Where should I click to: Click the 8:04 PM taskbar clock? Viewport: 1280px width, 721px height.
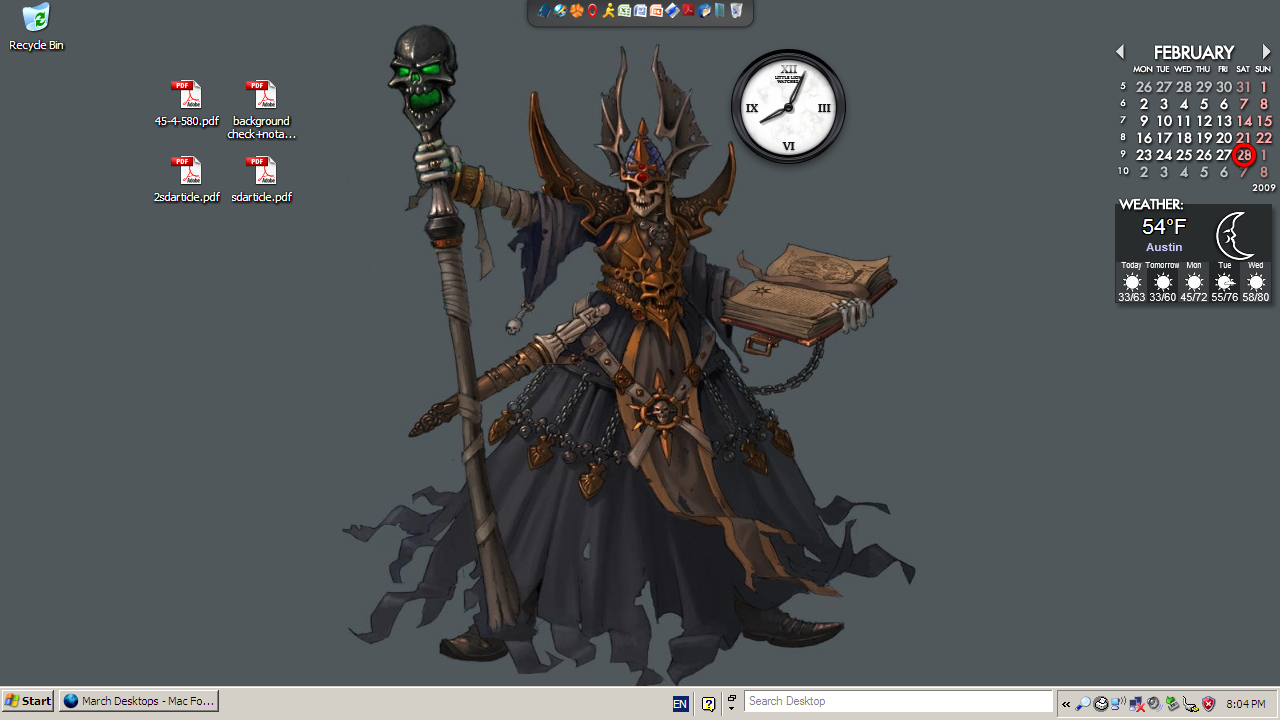tap(1245, 704)
